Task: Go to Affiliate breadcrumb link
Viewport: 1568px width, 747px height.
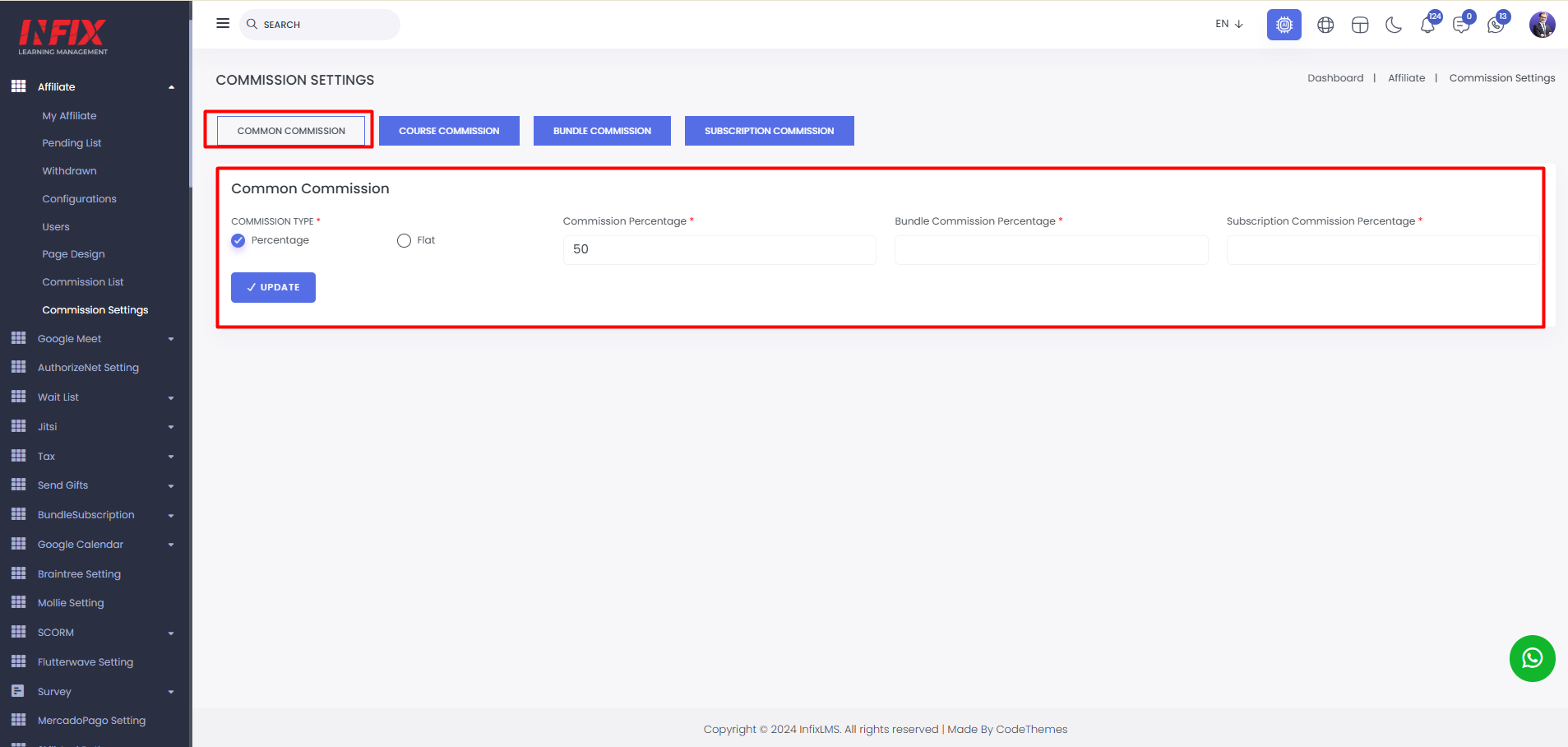Action: point(1406,78)
